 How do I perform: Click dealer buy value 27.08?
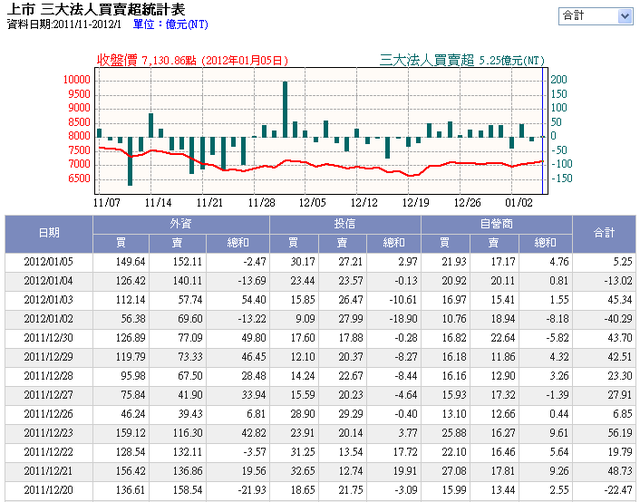click(x=453, y=471)
